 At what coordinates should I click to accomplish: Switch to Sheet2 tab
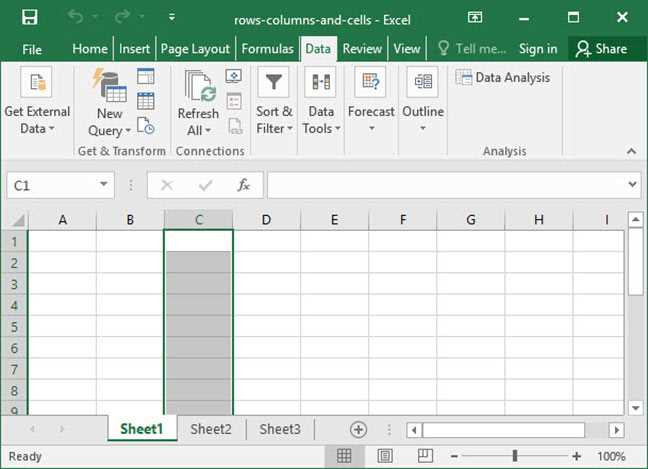click(211, 429)
